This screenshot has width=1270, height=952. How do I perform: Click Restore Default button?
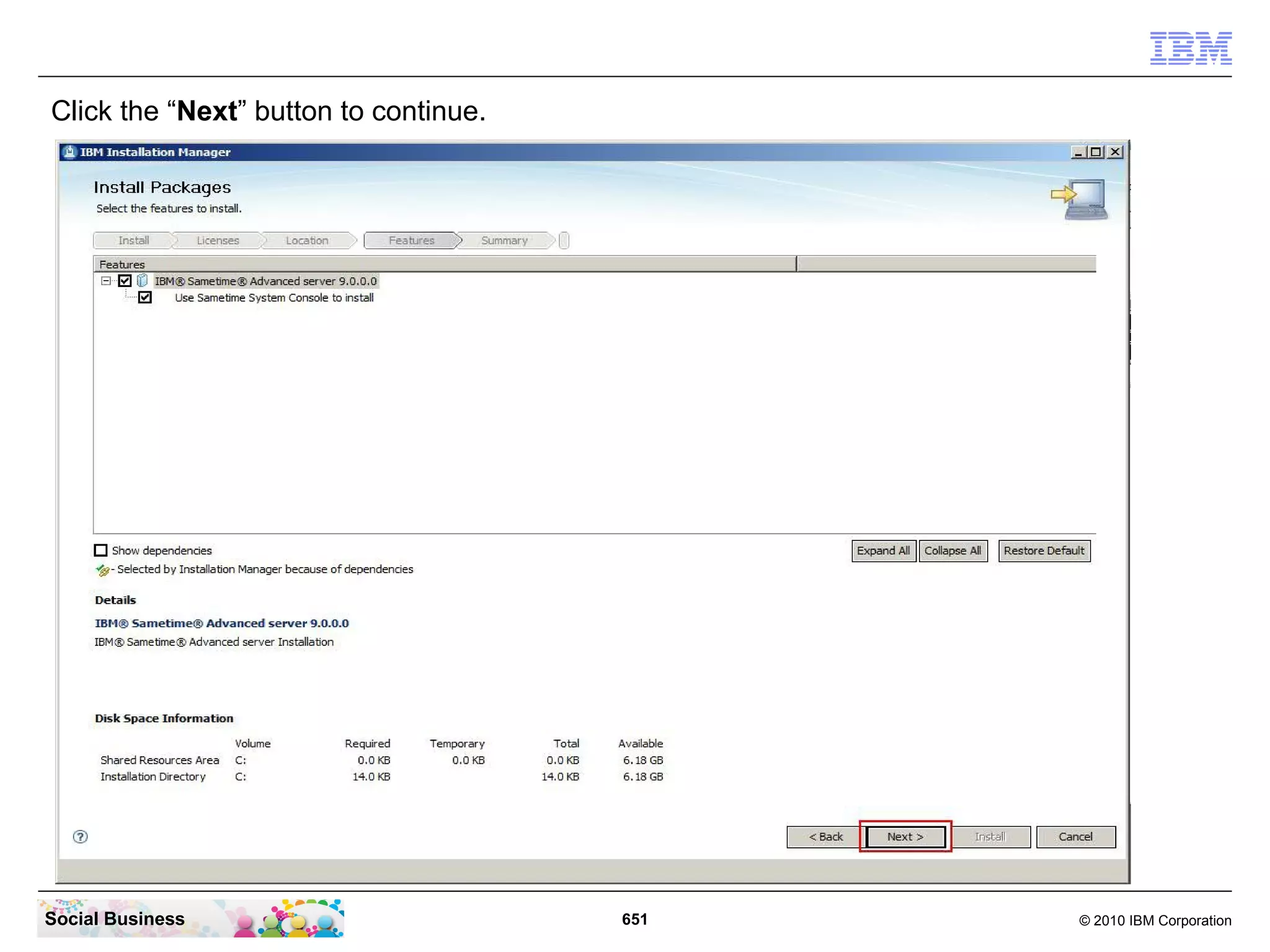click(x=1044, y=551)
